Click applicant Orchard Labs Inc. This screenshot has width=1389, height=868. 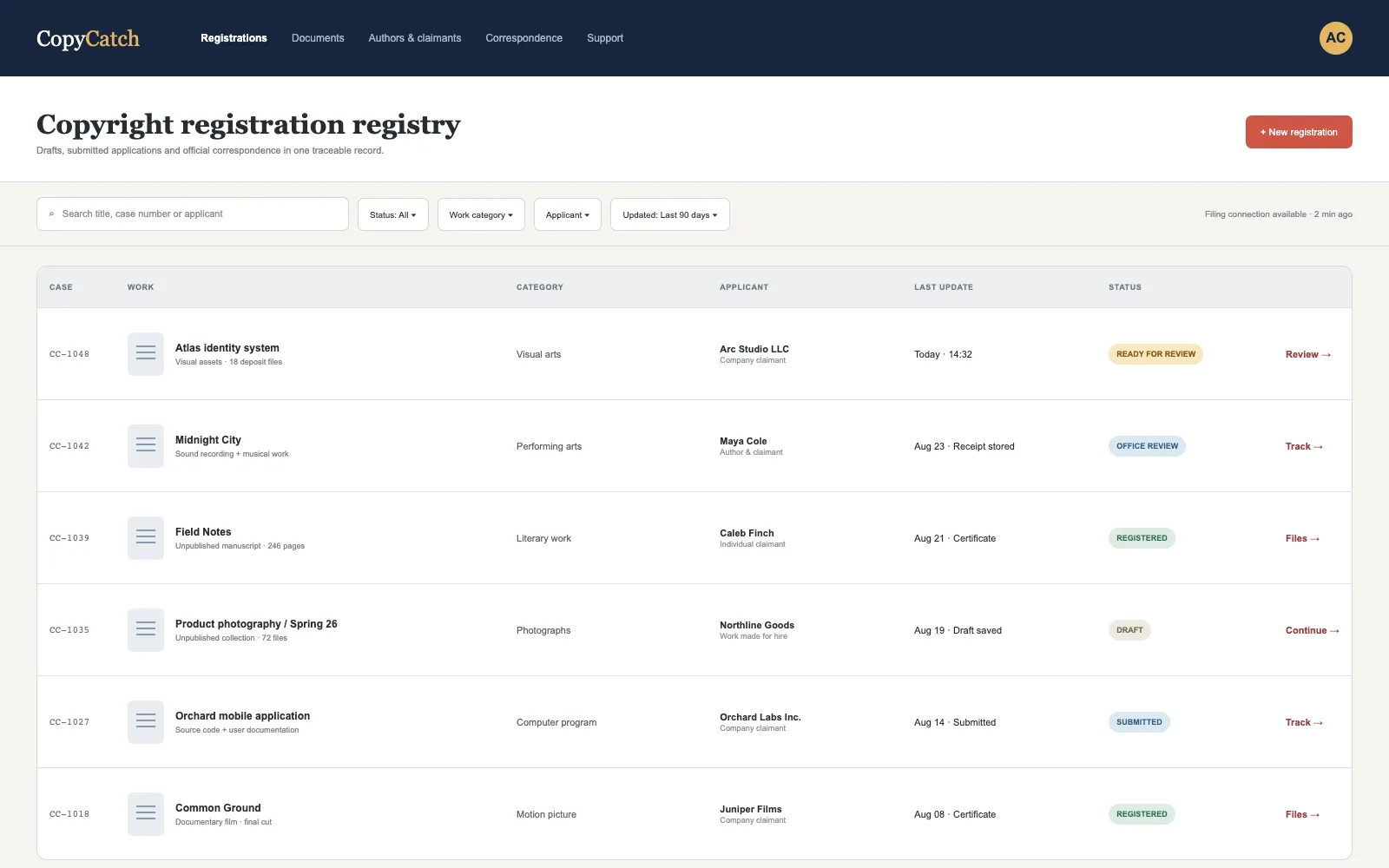760,717
